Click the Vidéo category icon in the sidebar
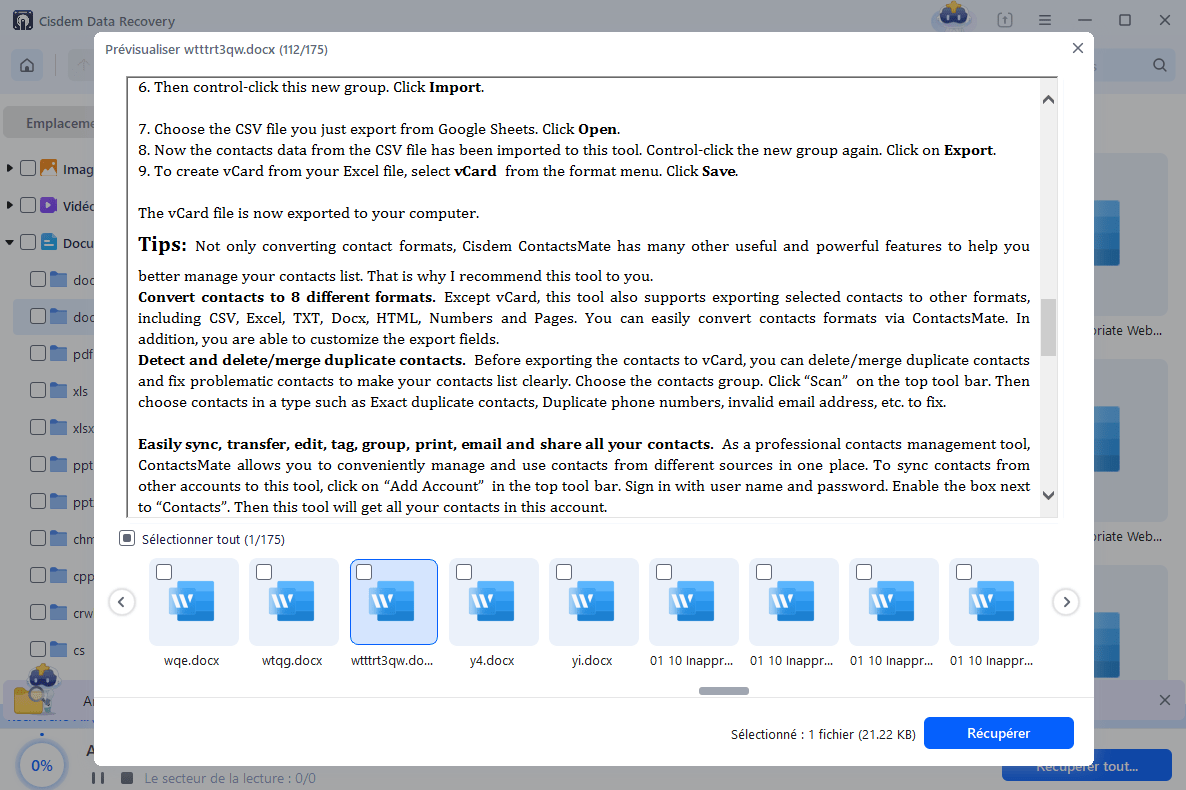1186x790 pixels. coord(48,205)
